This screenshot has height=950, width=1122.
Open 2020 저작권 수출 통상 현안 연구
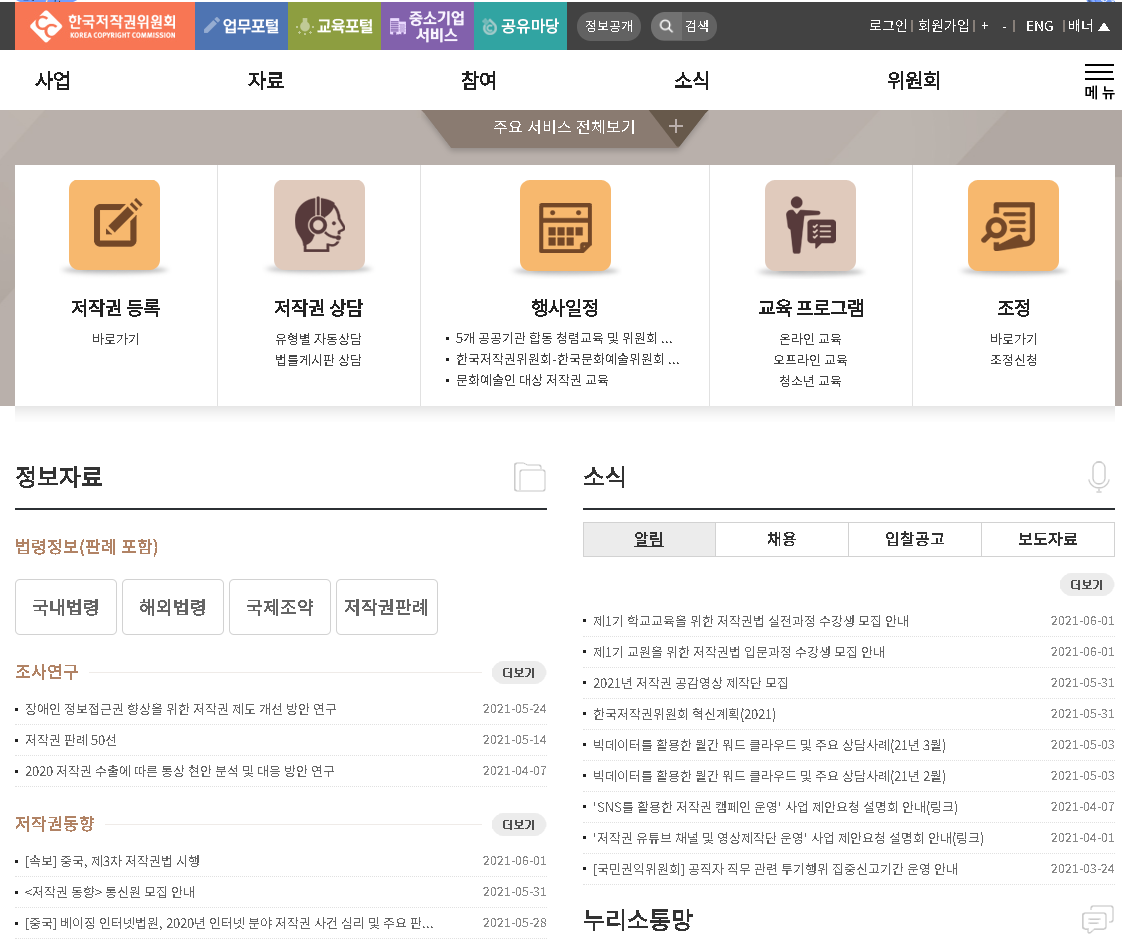180,771
